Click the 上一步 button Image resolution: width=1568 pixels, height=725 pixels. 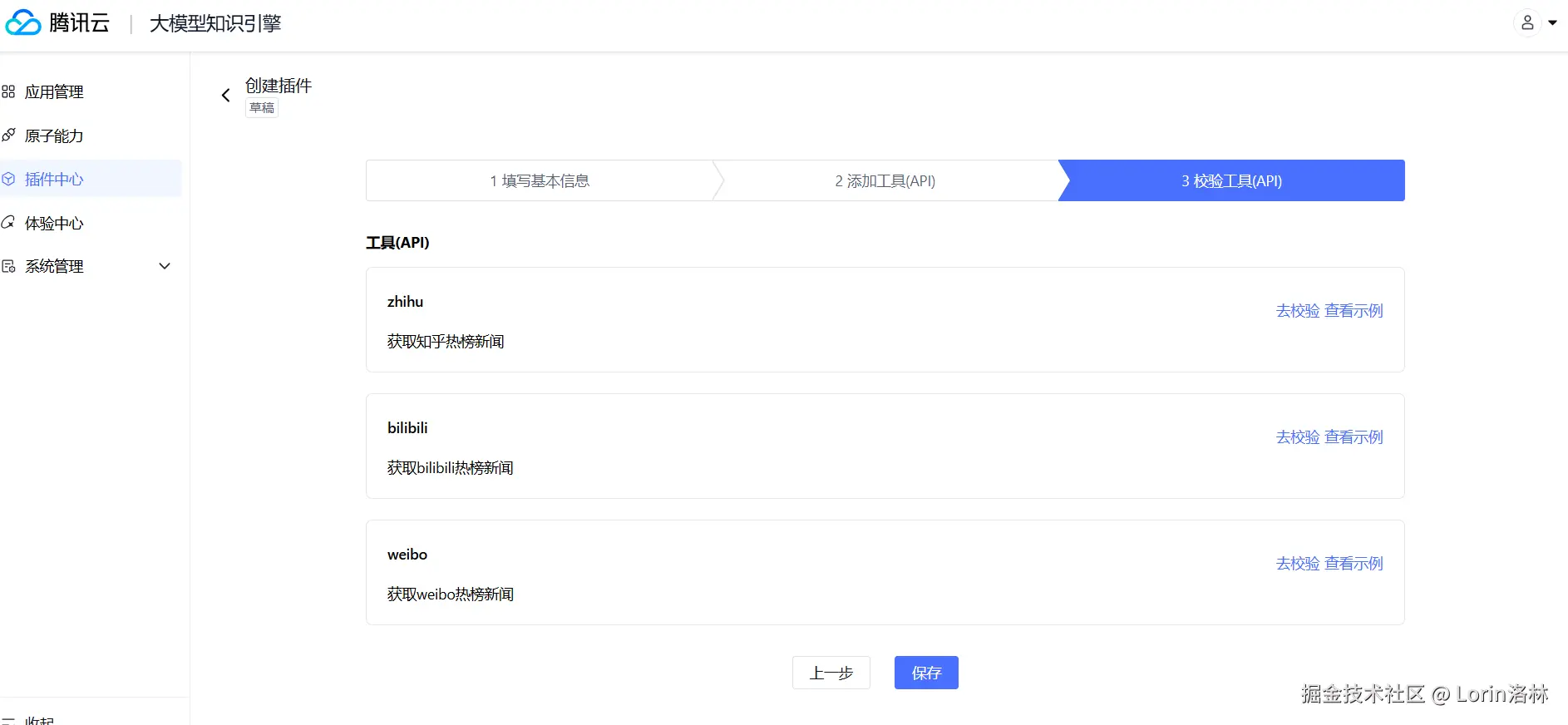pos(831,673)
